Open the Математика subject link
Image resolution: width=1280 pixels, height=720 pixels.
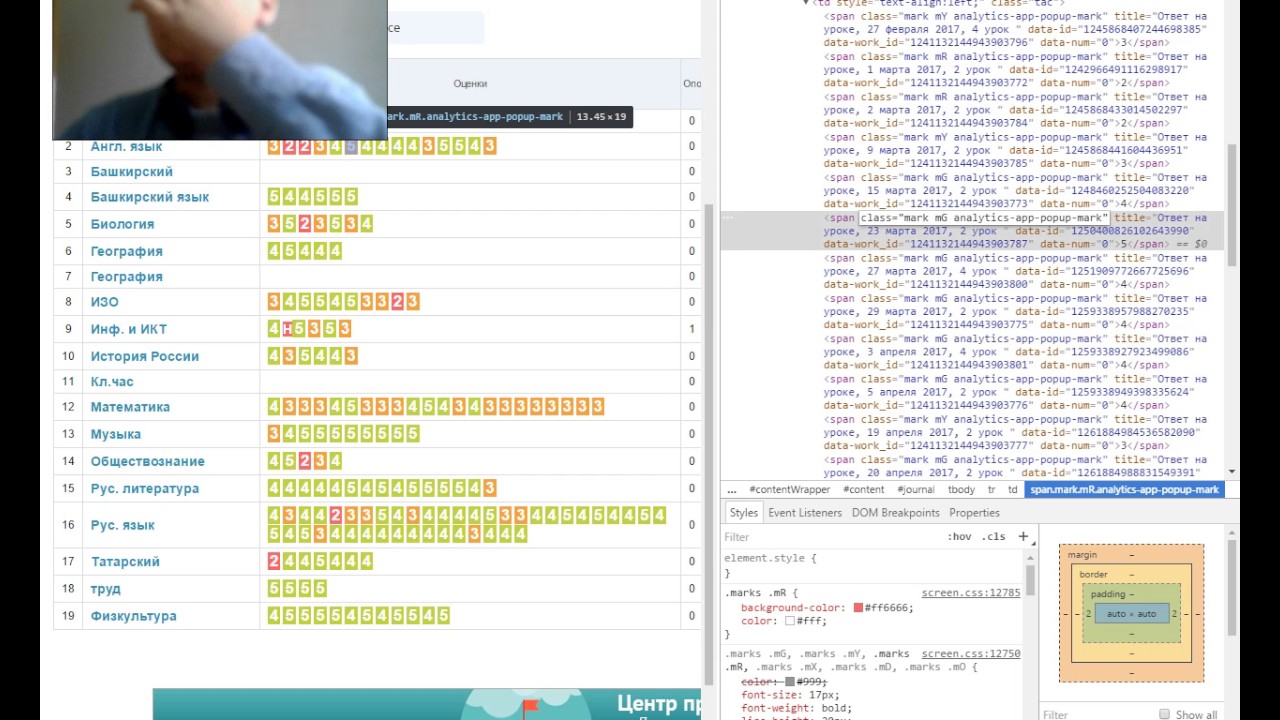[x=130, y=407]
